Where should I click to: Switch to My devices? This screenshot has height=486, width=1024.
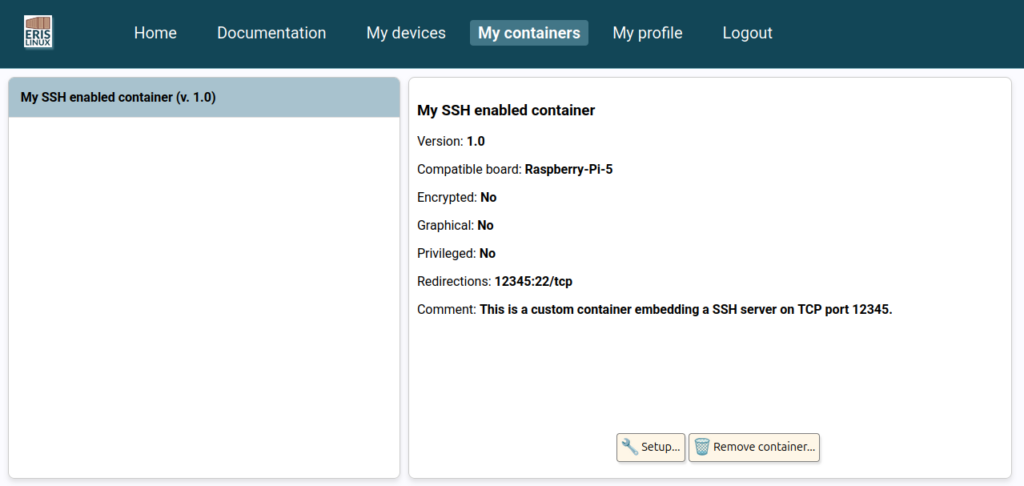point(406,33)
